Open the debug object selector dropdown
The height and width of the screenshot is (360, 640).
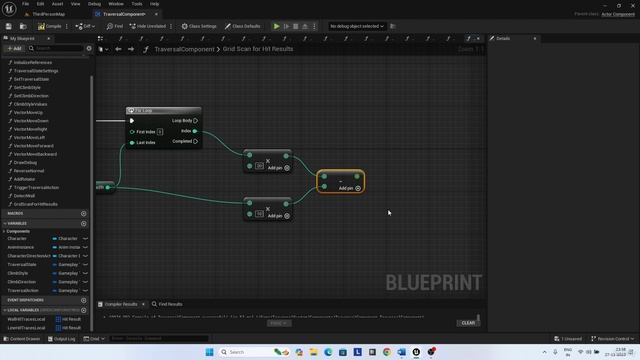(357, 26)
